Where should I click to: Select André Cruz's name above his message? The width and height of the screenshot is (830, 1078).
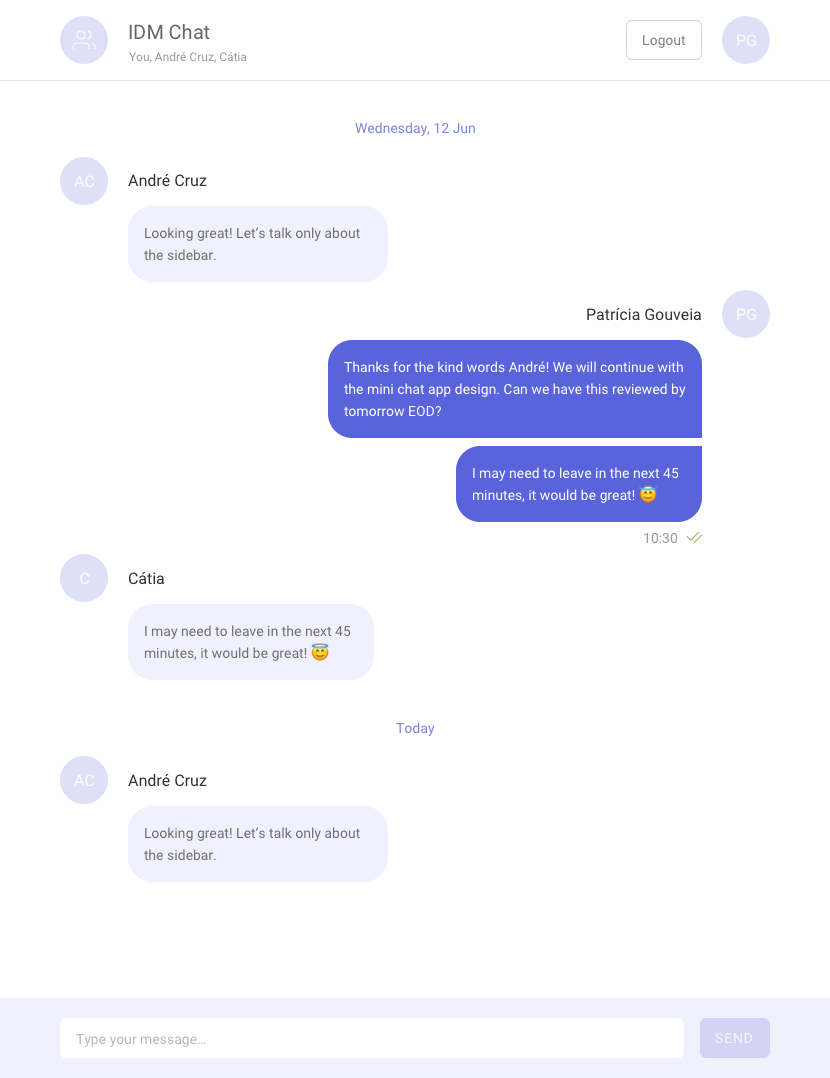coord(167,181)
